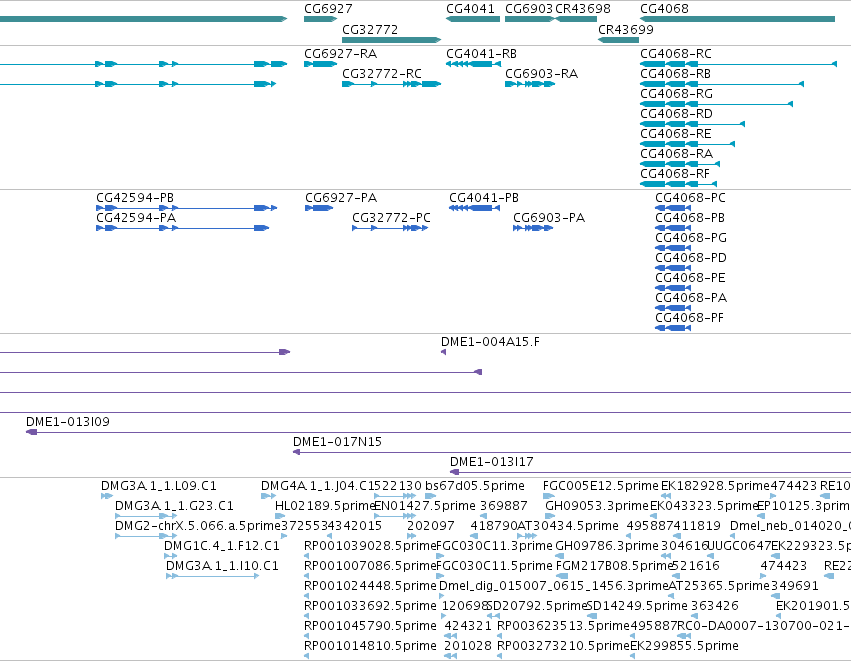This screenshot has width=851, height=661.
Task: Click transcript label CG6927-RA
Action: point(340,54)
